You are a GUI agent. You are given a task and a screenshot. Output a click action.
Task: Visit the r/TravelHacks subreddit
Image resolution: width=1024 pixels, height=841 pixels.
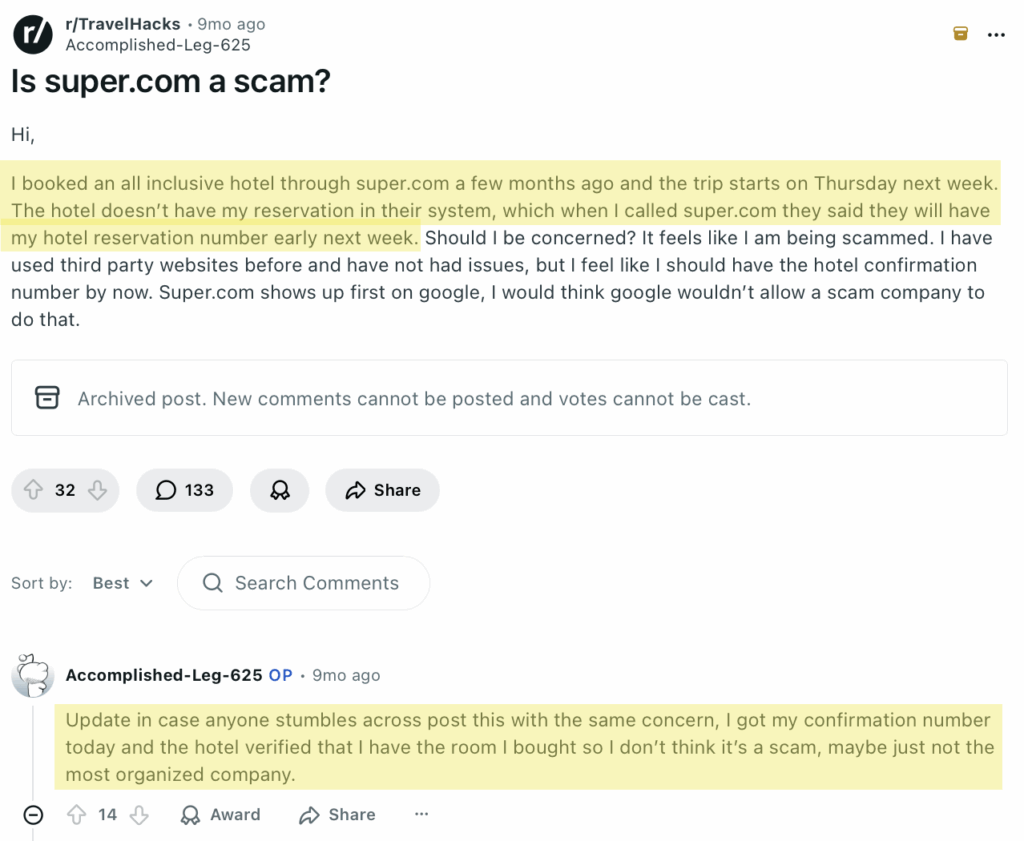coord(122,24)
